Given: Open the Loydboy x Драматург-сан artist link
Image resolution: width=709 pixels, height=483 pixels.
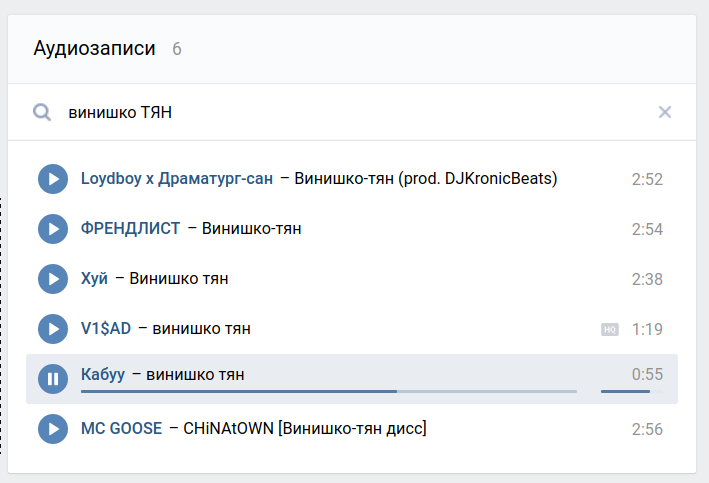Looking at the screenshot, I should pyautogui.click(x=177, y=179).
